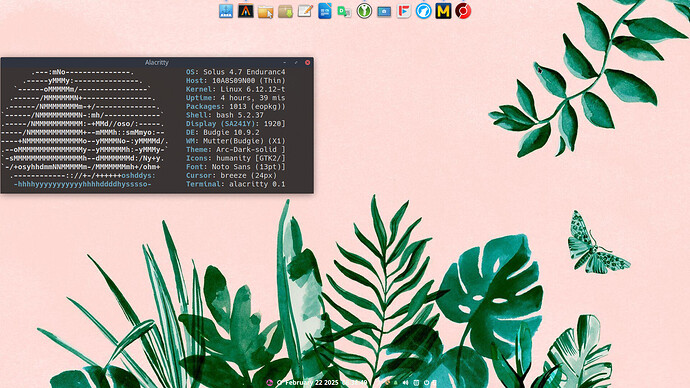690x388 pixels.
Task: Launch the green chat translation app icon
Action: [344, 11]
